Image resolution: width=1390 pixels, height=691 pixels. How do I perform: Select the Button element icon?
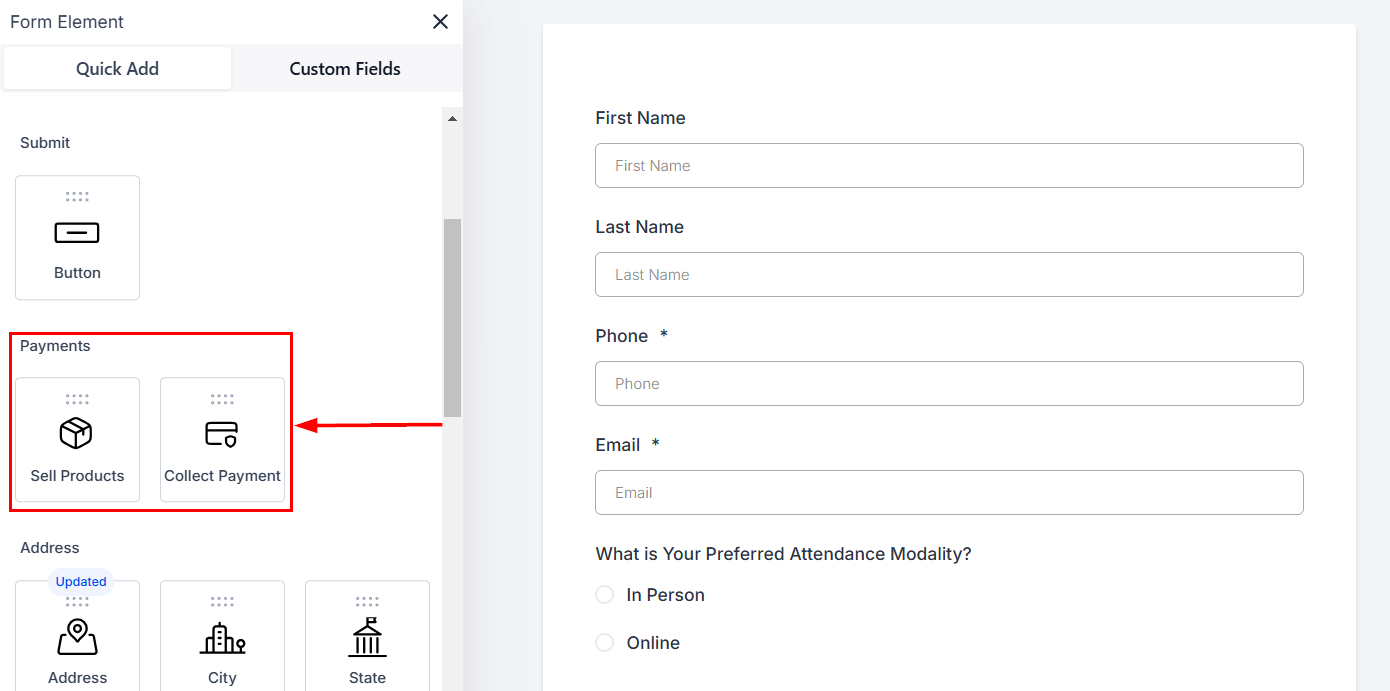77,234
